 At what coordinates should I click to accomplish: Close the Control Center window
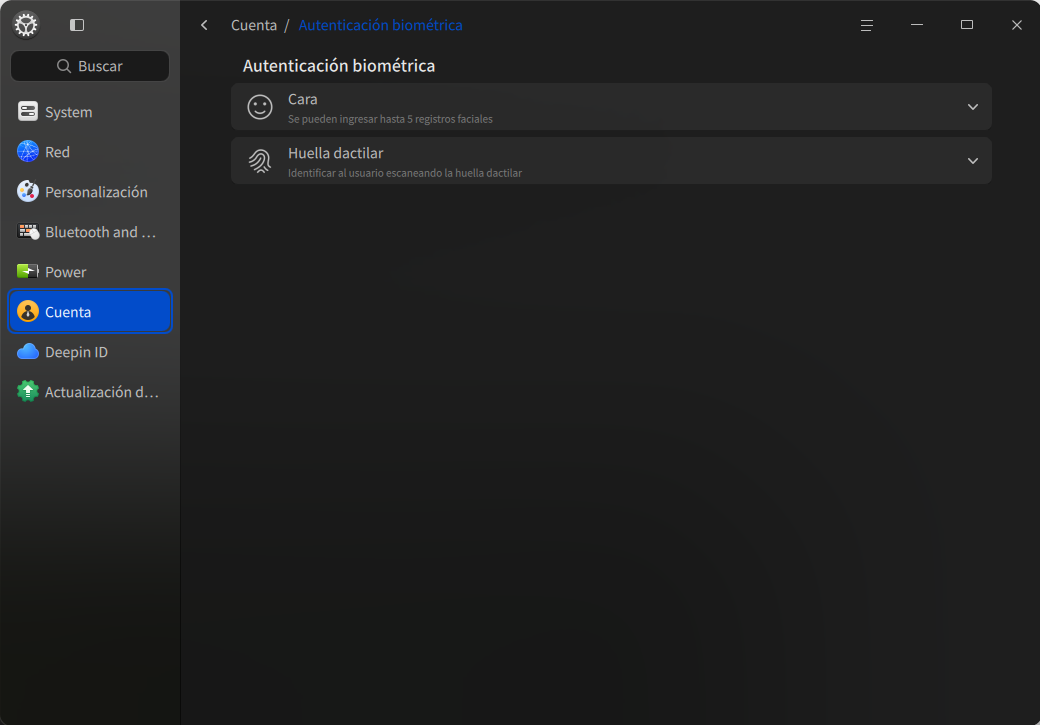1017,25
